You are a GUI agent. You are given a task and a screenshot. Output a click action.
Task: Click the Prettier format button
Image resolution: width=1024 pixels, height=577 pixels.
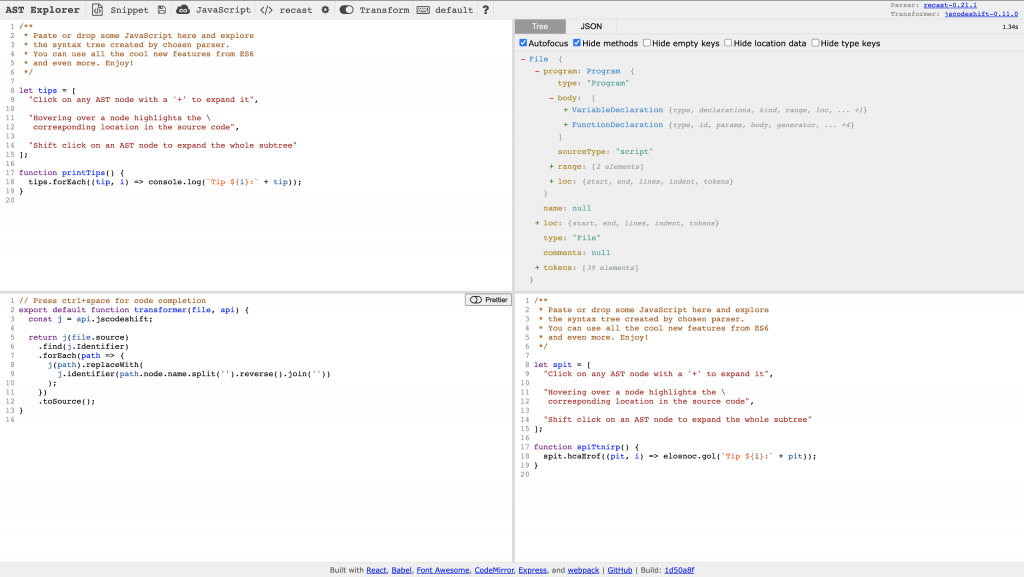487,299
